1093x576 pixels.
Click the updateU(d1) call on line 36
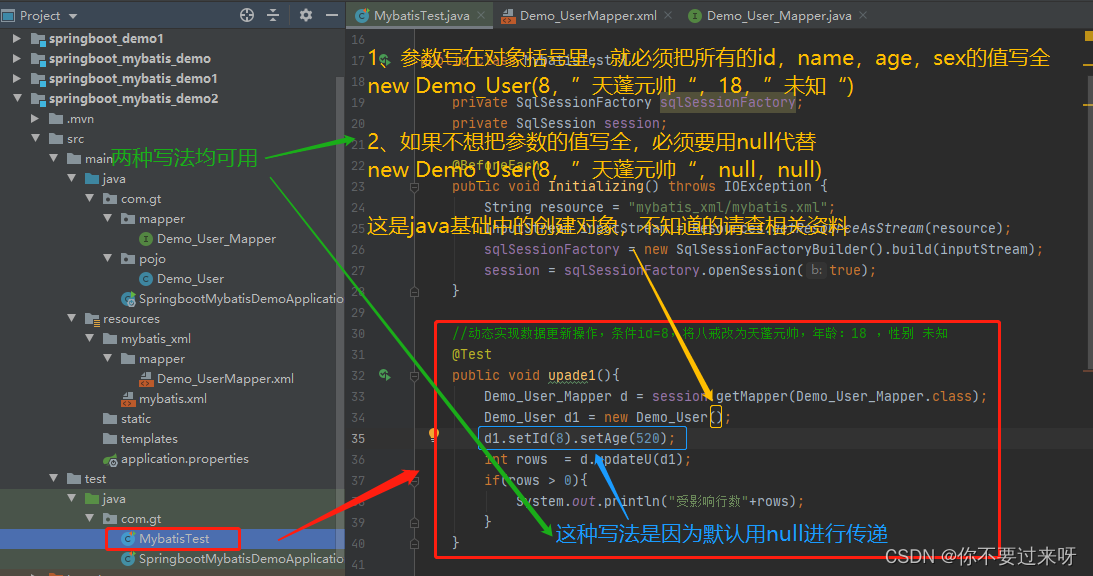tap(639, 460)
